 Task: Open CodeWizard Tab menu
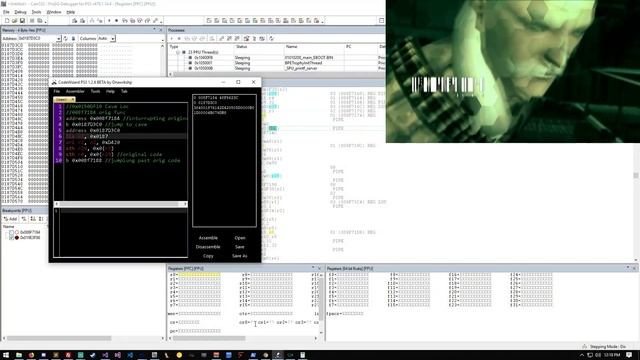124,91
